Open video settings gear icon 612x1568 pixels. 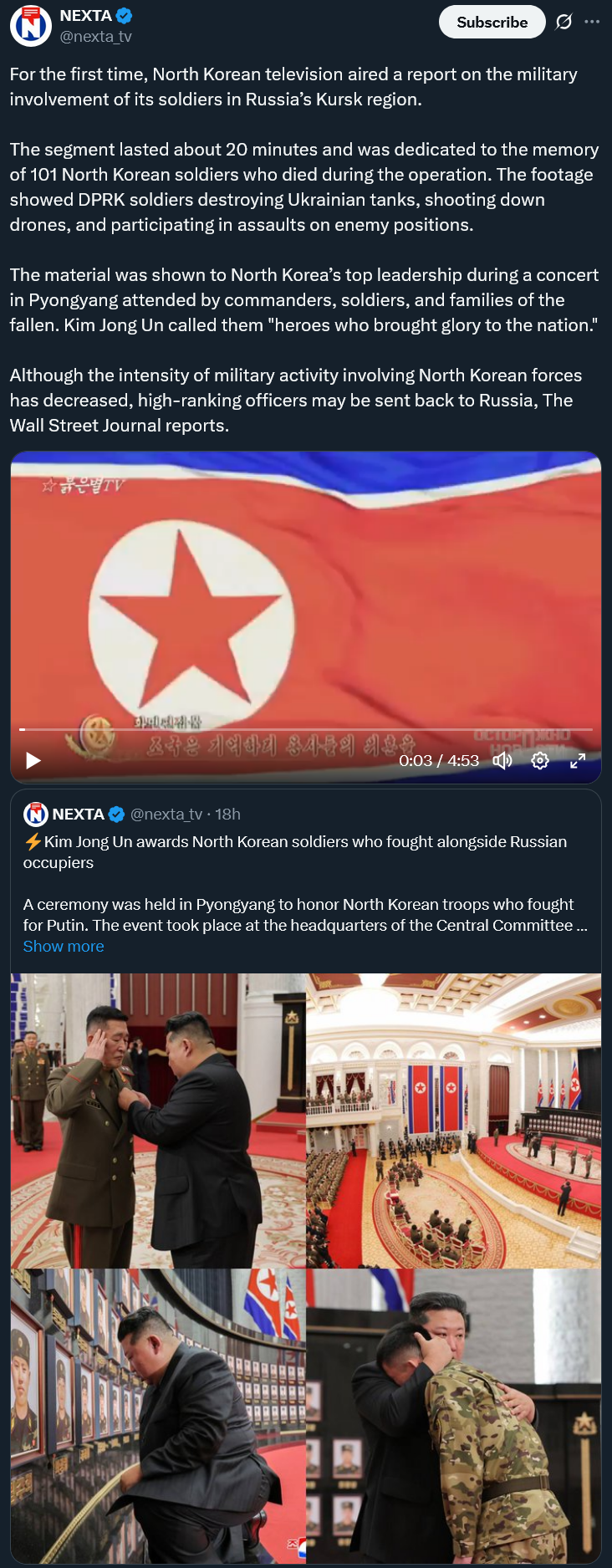(x=540, y=760)
